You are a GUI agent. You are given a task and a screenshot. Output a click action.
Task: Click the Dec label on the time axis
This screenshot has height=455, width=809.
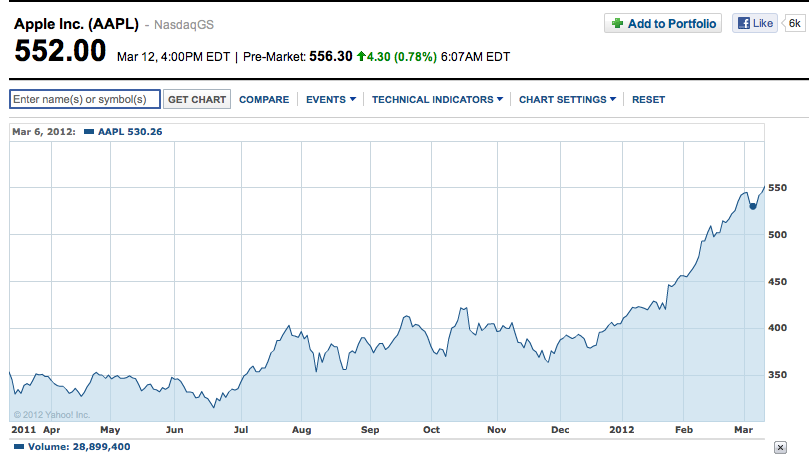point(560,430)
